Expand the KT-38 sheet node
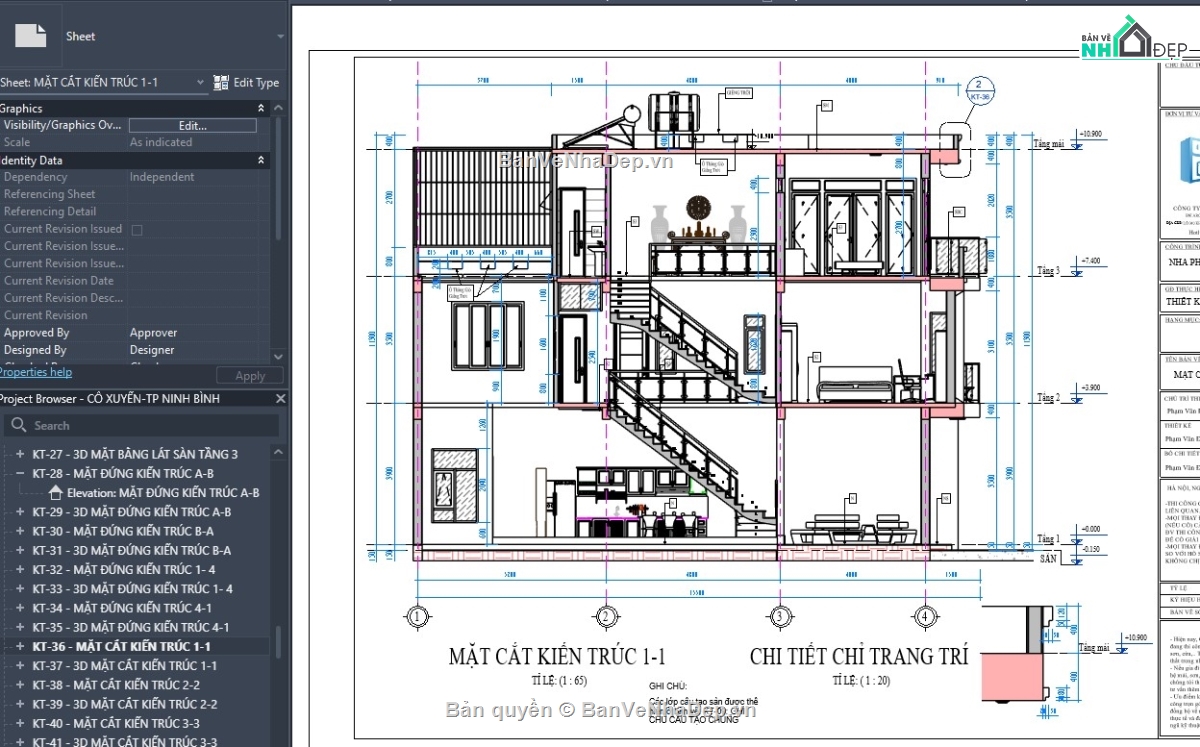Viewport: 1200px width, 747px height. point(19,685)
